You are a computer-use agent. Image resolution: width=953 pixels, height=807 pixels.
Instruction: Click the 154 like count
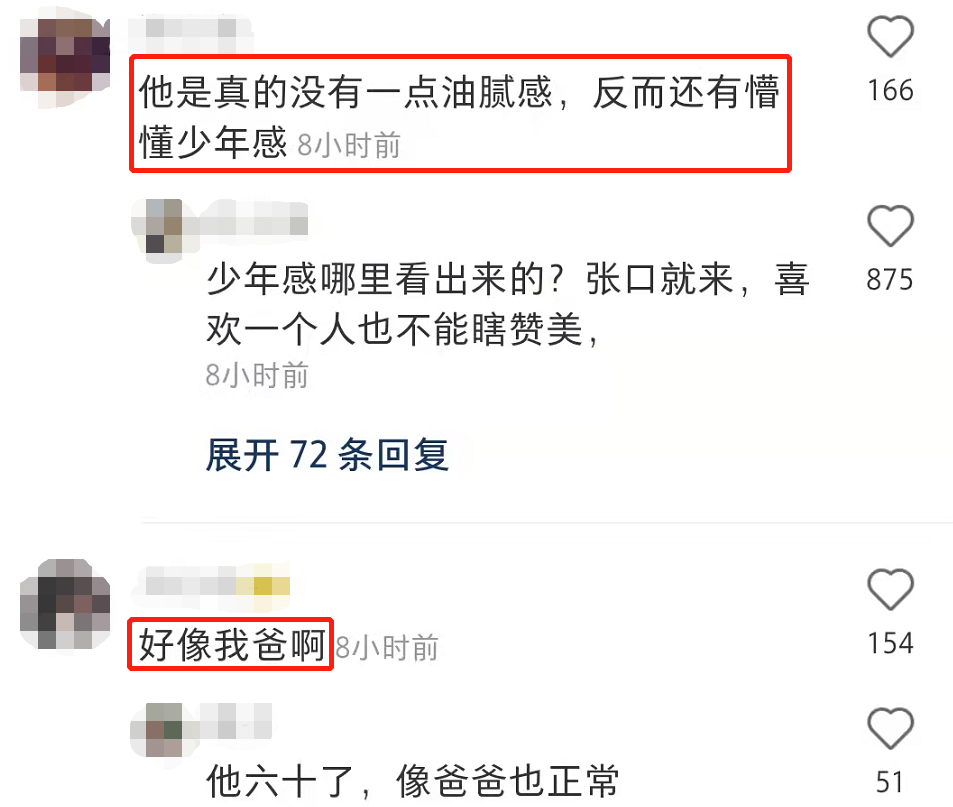pyautogui.click(x=890, y=644)
